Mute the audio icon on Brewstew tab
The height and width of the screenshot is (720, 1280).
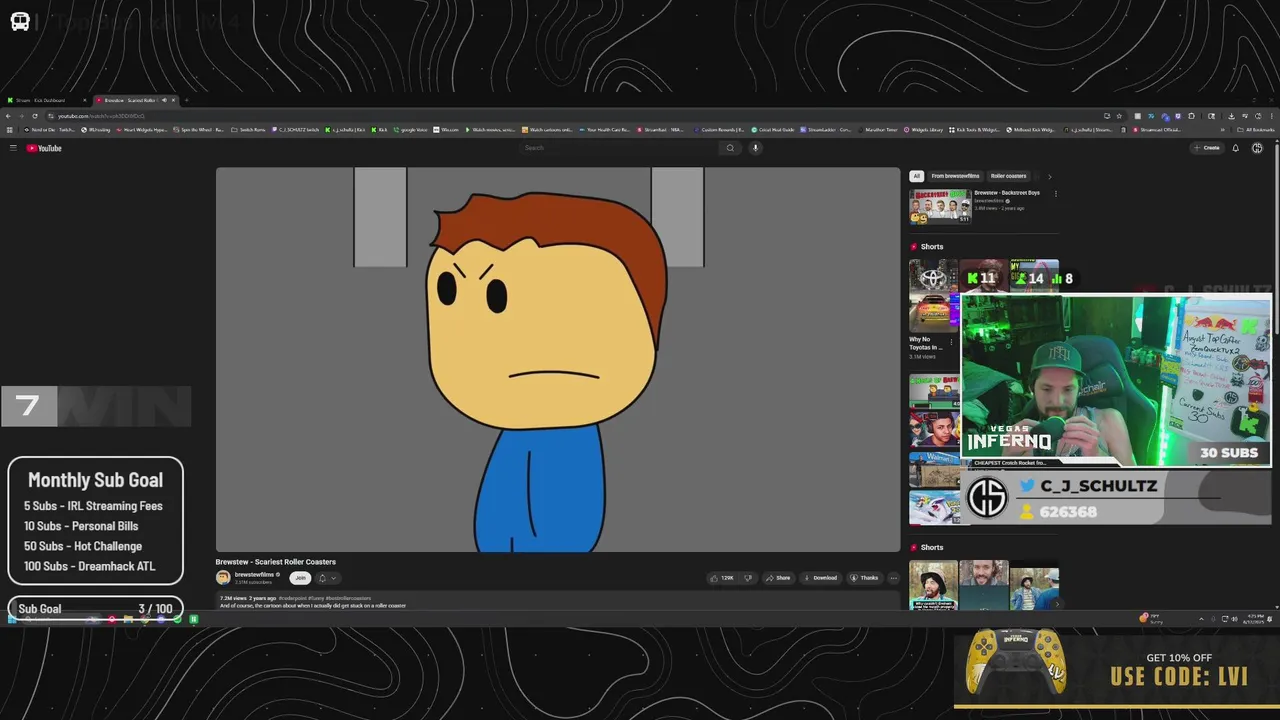point(164,100)
